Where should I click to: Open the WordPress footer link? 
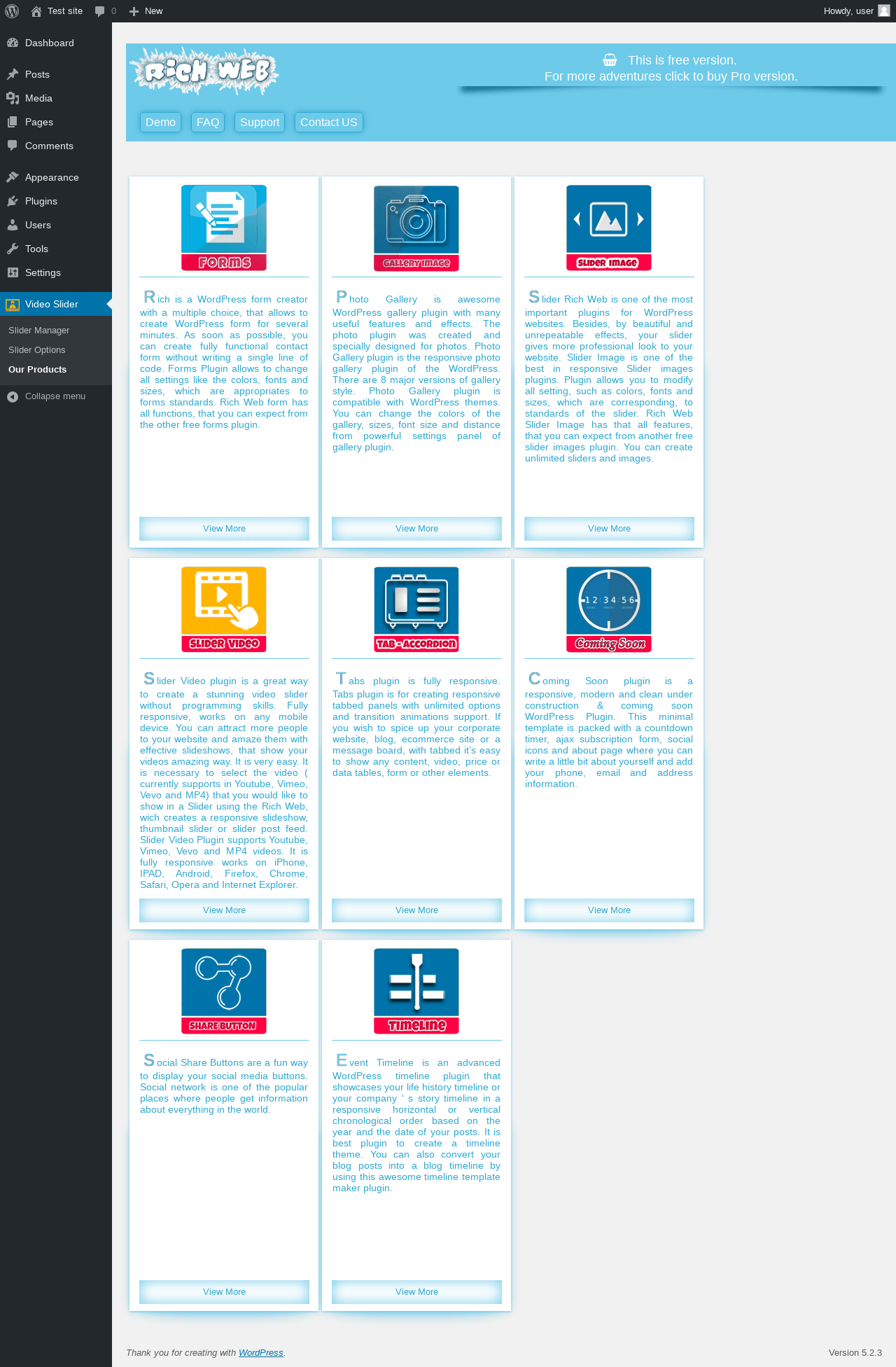point(261,1353)
